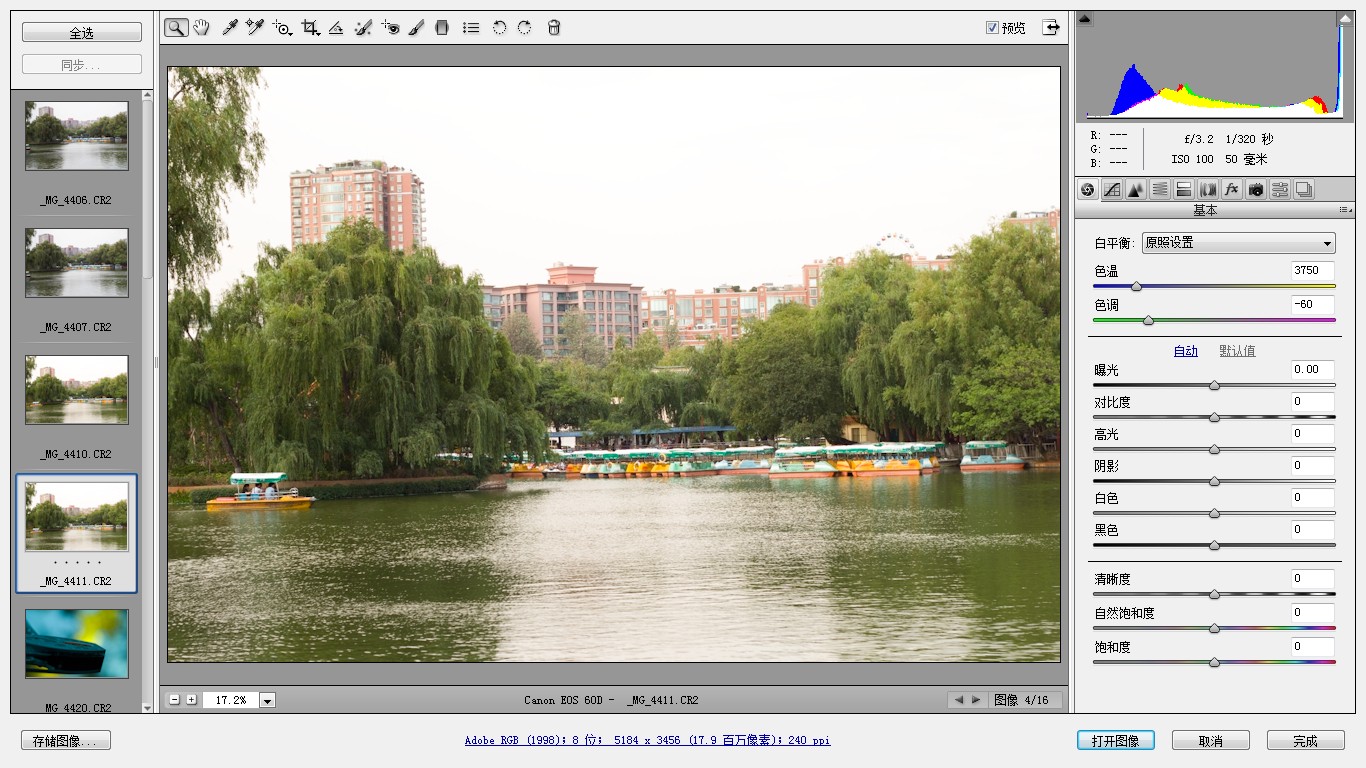Click the 色温 value field 3750
1366x768 pixels.
tap(1312, 270)
